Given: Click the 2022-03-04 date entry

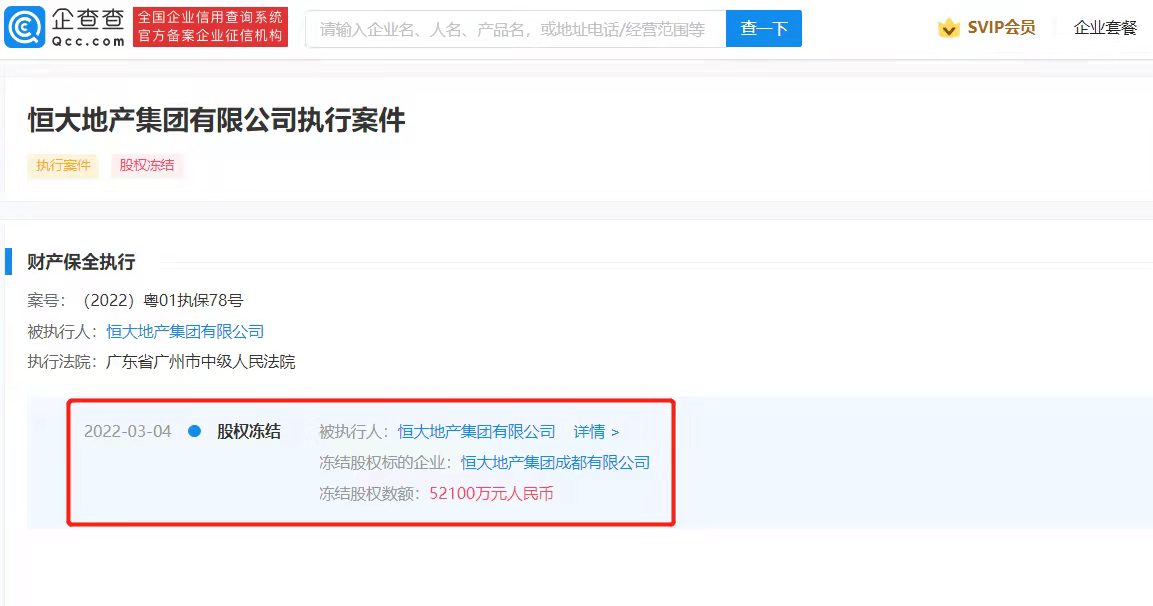Looking at the screenshot, I should 127,432.
